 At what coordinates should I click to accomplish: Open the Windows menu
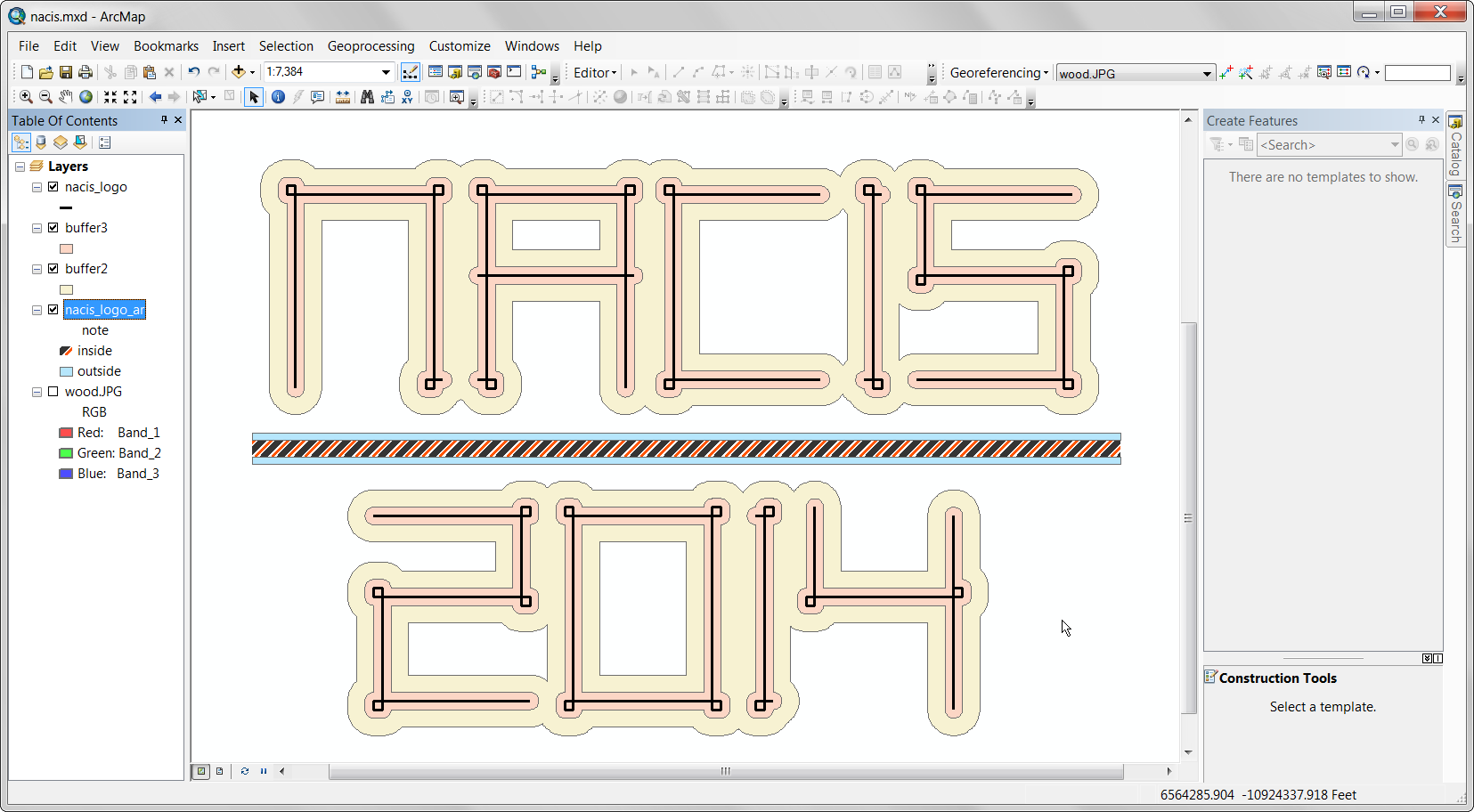(x=532, y=46)
